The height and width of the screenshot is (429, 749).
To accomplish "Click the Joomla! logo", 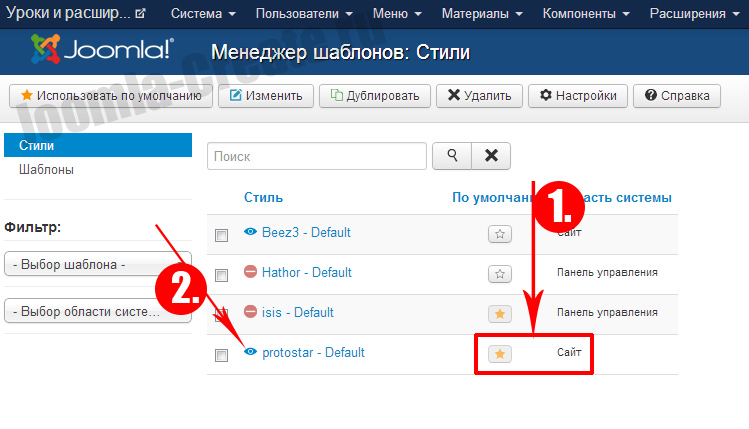I will pyautogui.click(x=102, y=50).
